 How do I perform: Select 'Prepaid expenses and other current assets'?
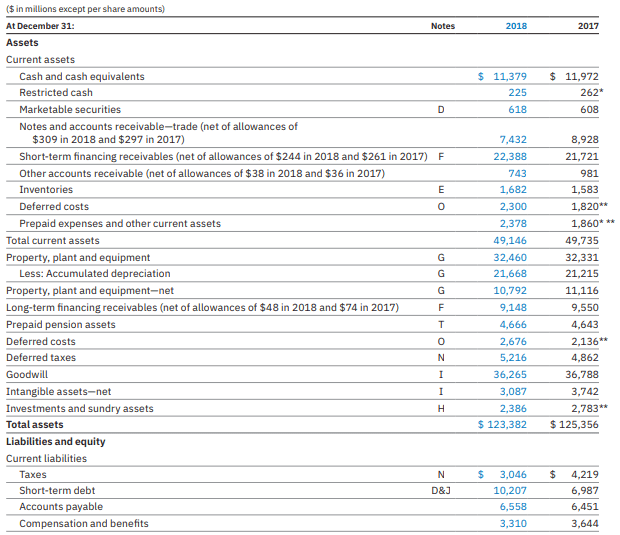coord(120,224)
